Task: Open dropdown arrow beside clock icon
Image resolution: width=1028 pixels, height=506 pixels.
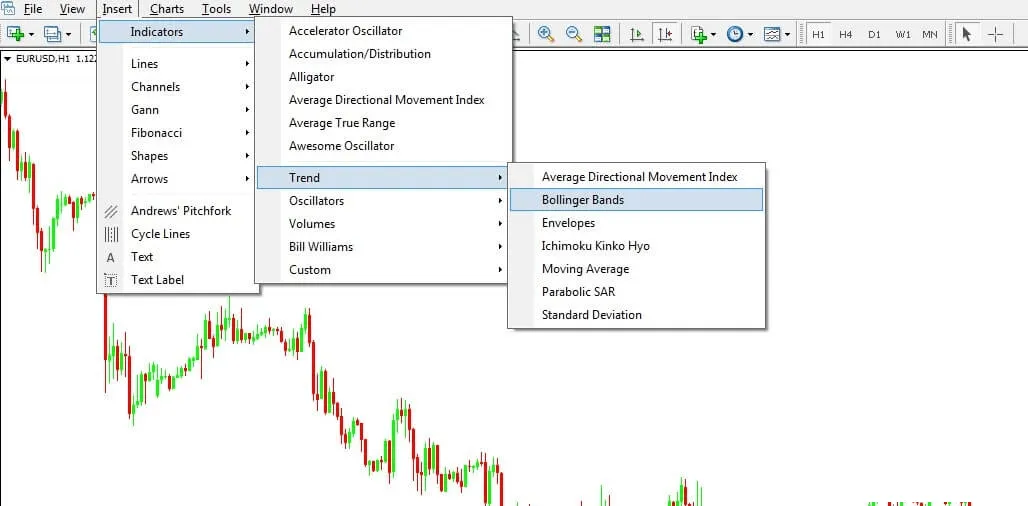Action: click(750, 34)
